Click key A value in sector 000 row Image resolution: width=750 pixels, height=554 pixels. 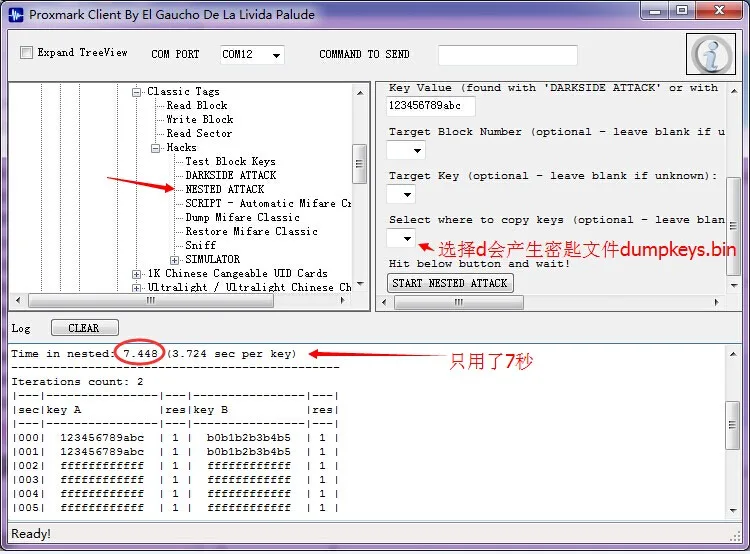[102, 438]
